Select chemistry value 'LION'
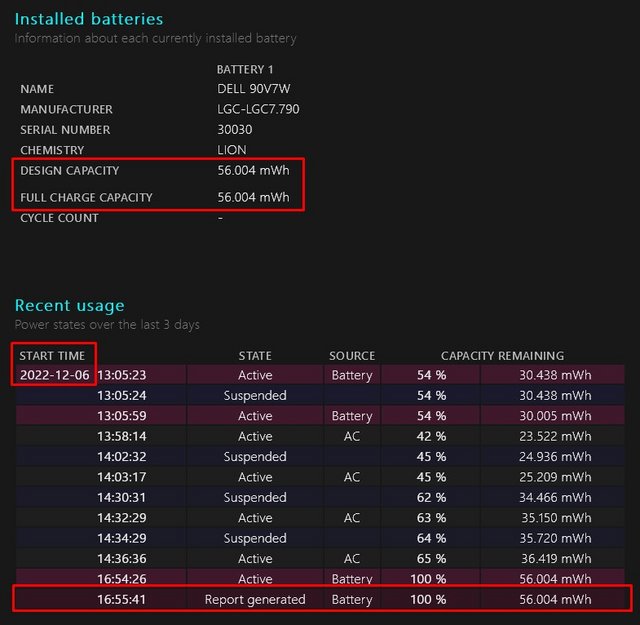640x625 pixels. [x=231, y=150]
